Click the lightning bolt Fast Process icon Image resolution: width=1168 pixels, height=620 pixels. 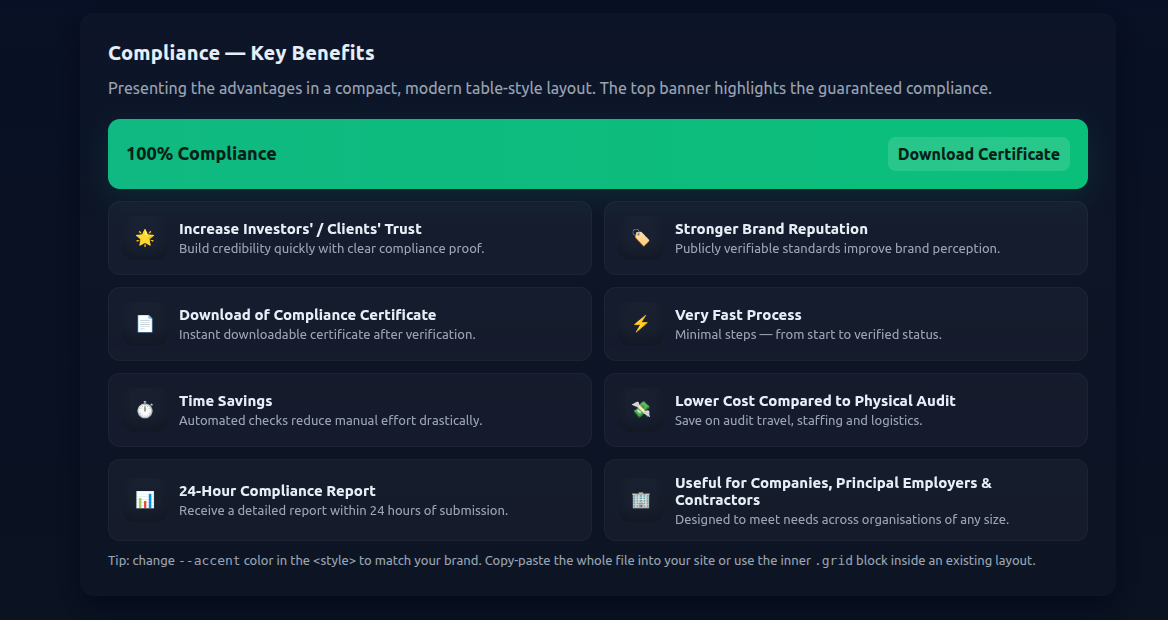(641, 324)
